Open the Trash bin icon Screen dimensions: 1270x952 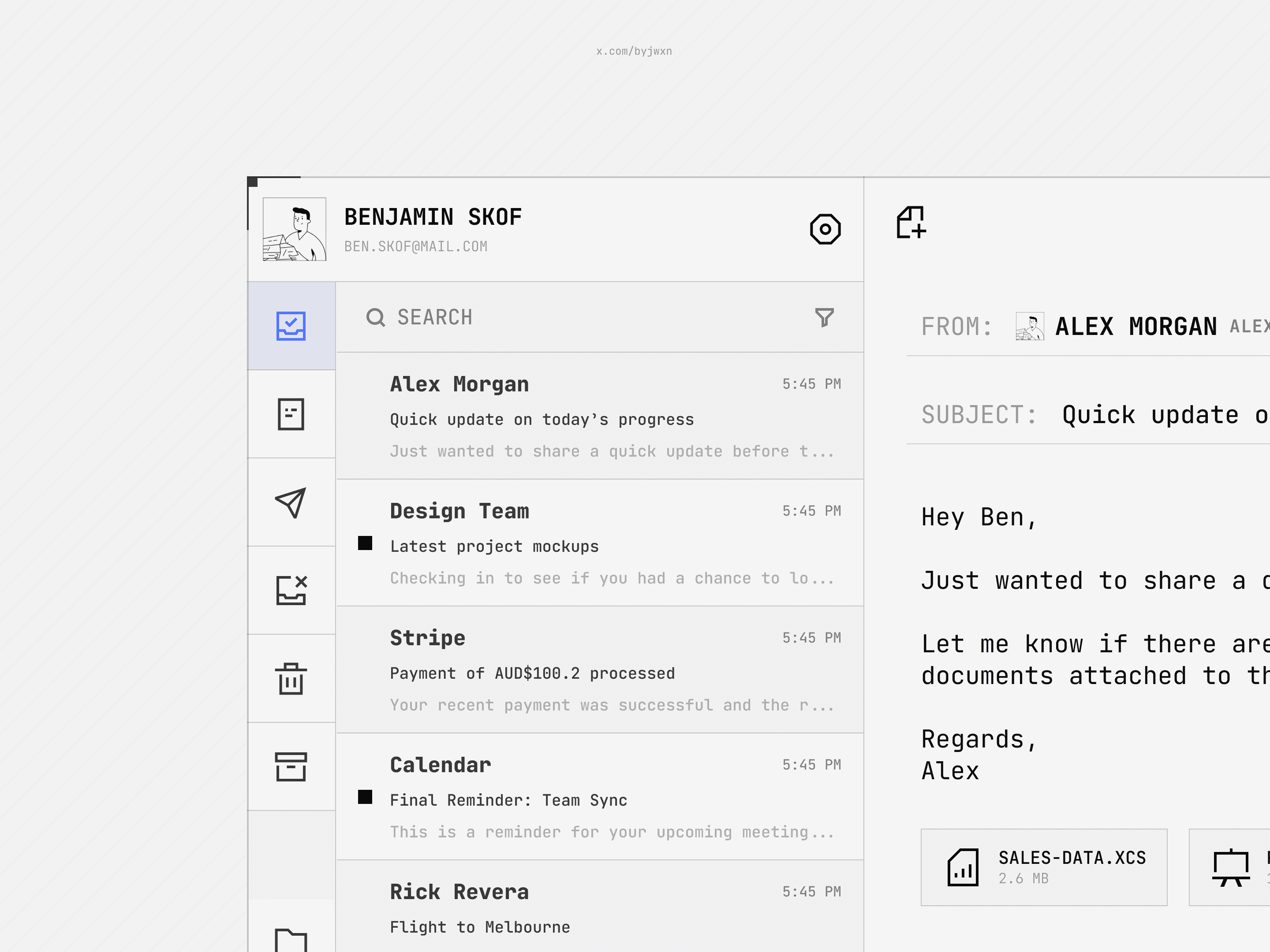(291, 679)
